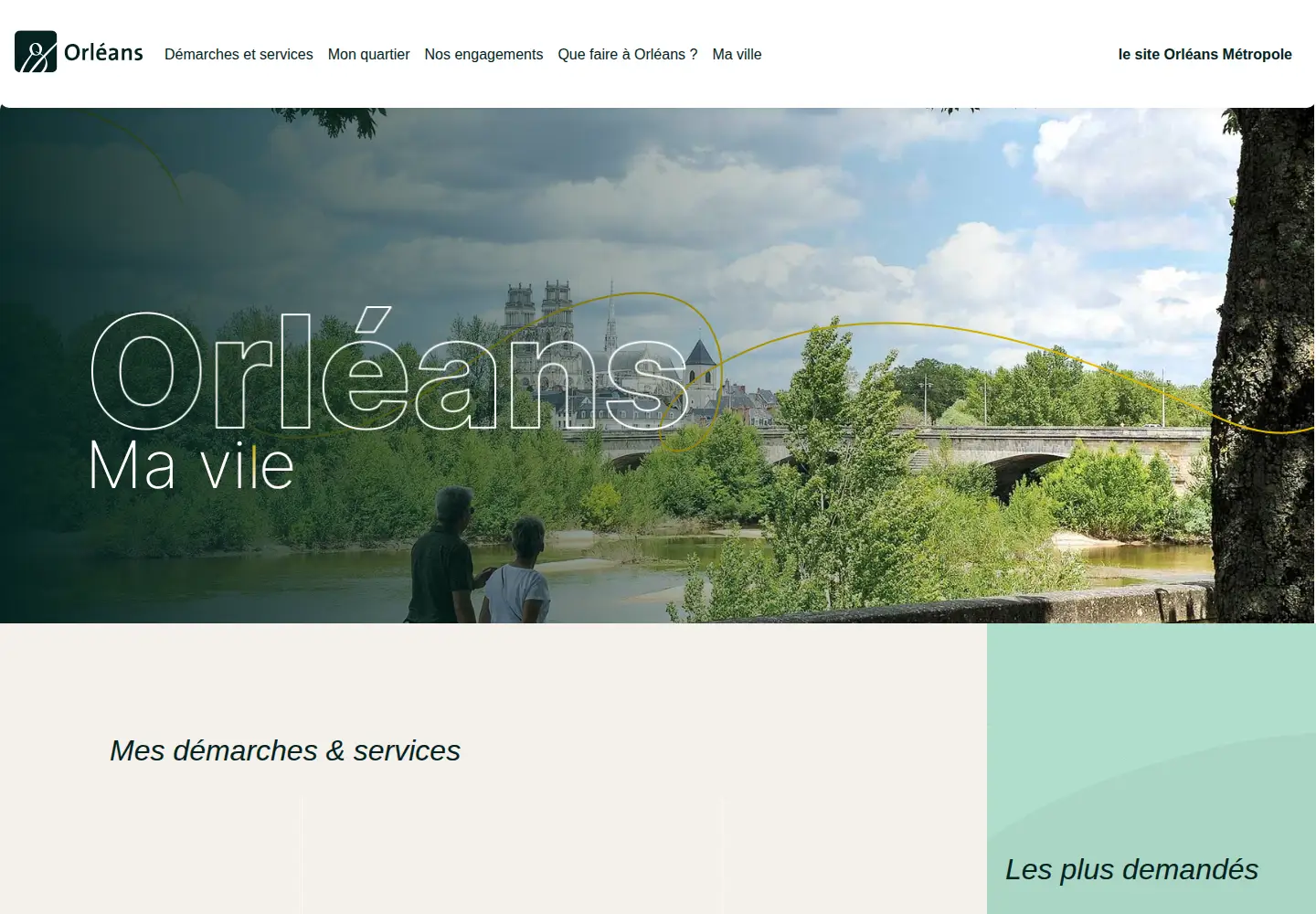Click the Orléans logo icon

pos(36,52)
